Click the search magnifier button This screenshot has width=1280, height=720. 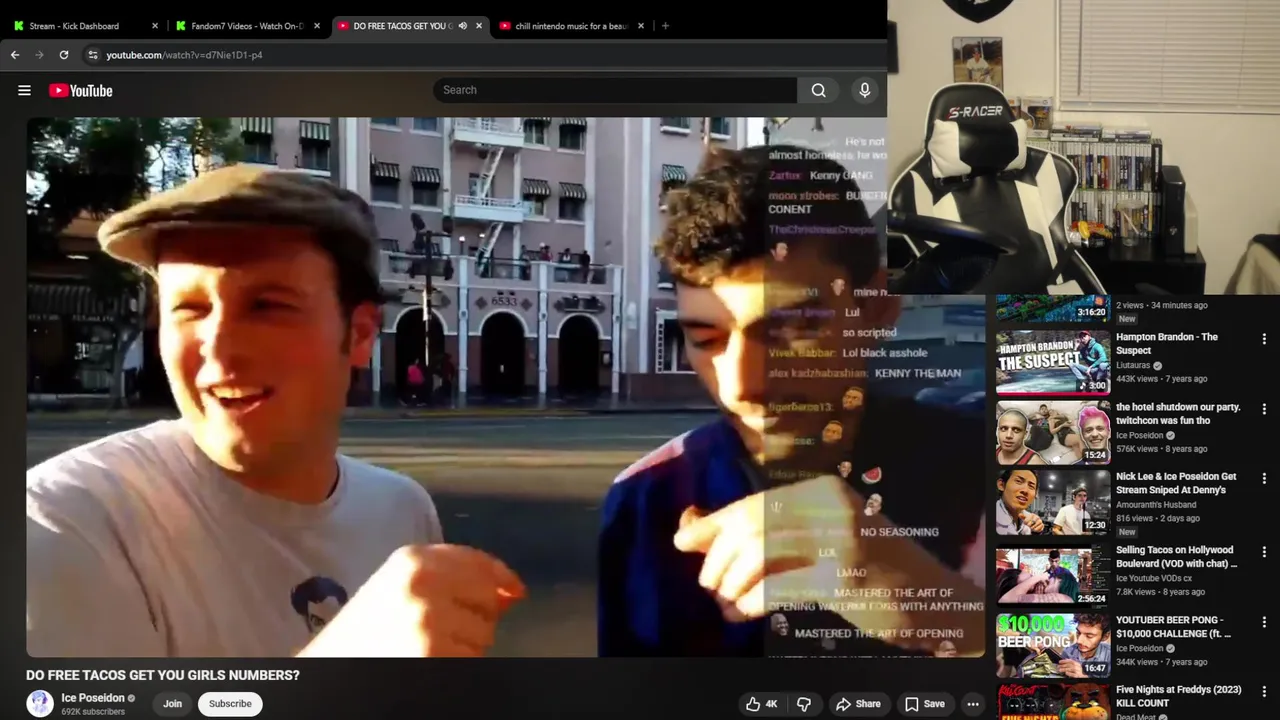point(818,90)
